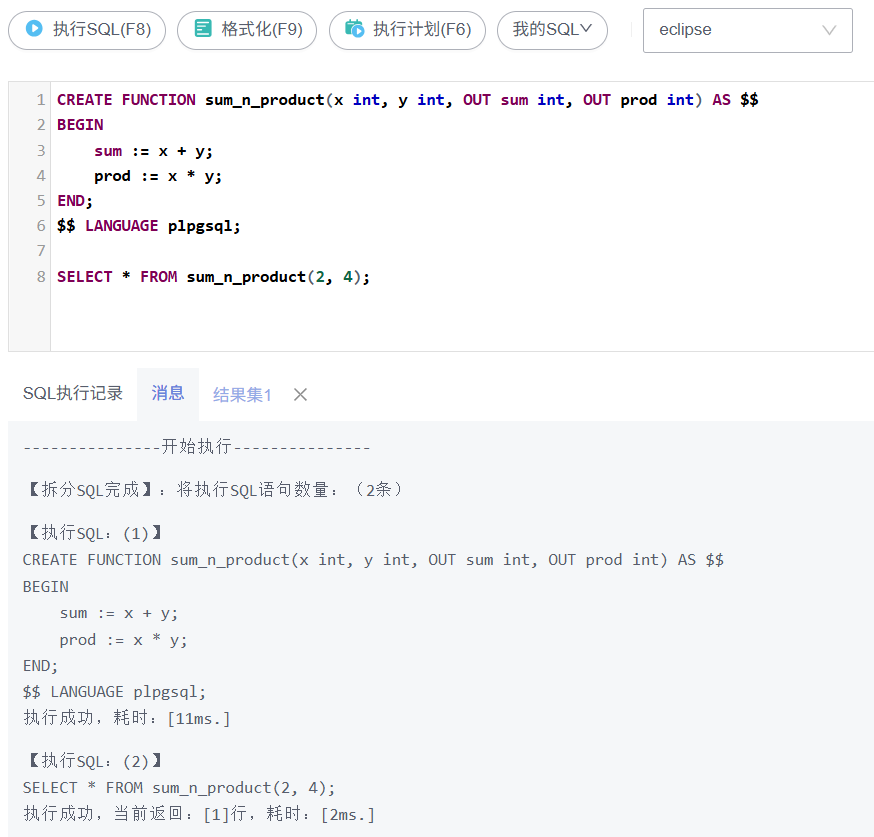Click the play icon in 执行SQL(F8) button

pos(34,28)
